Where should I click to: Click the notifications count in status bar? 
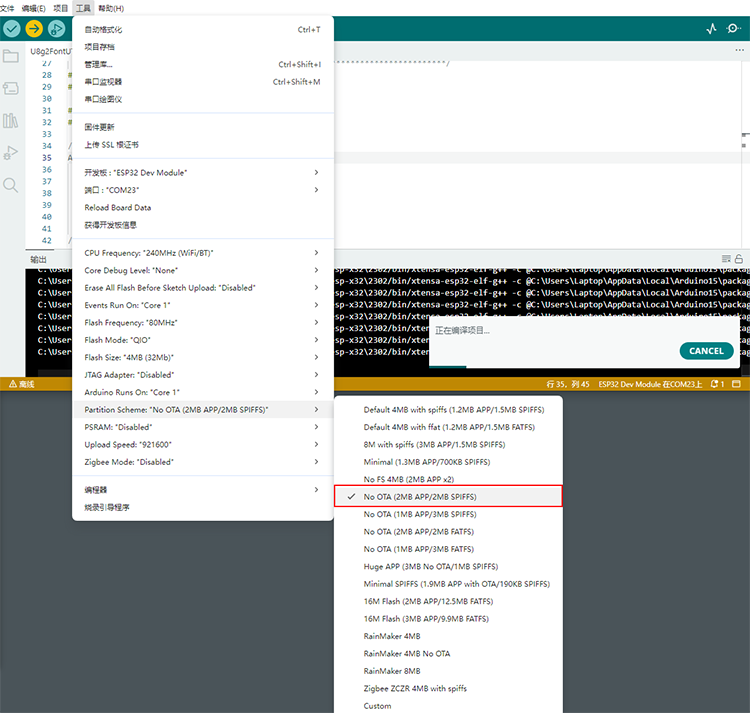(717, 384)
